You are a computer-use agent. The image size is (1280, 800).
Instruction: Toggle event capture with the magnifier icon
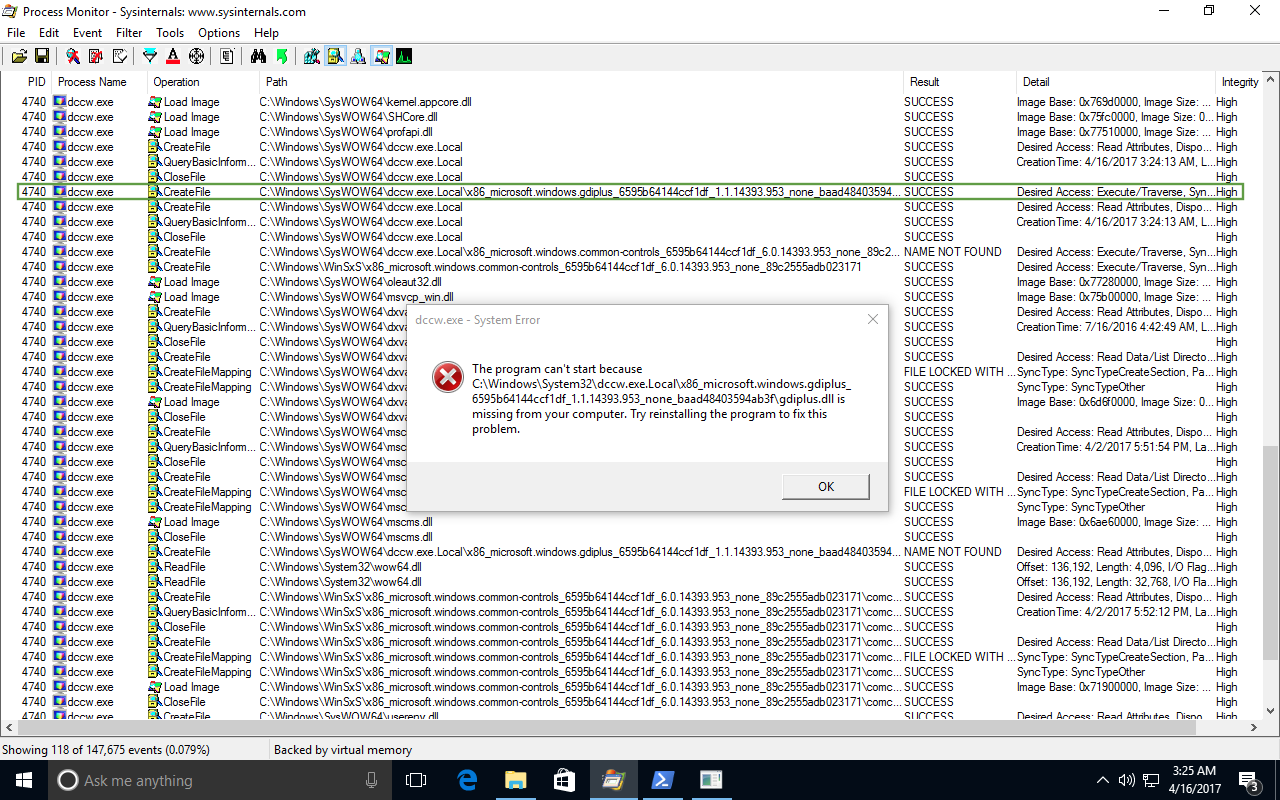73,56
